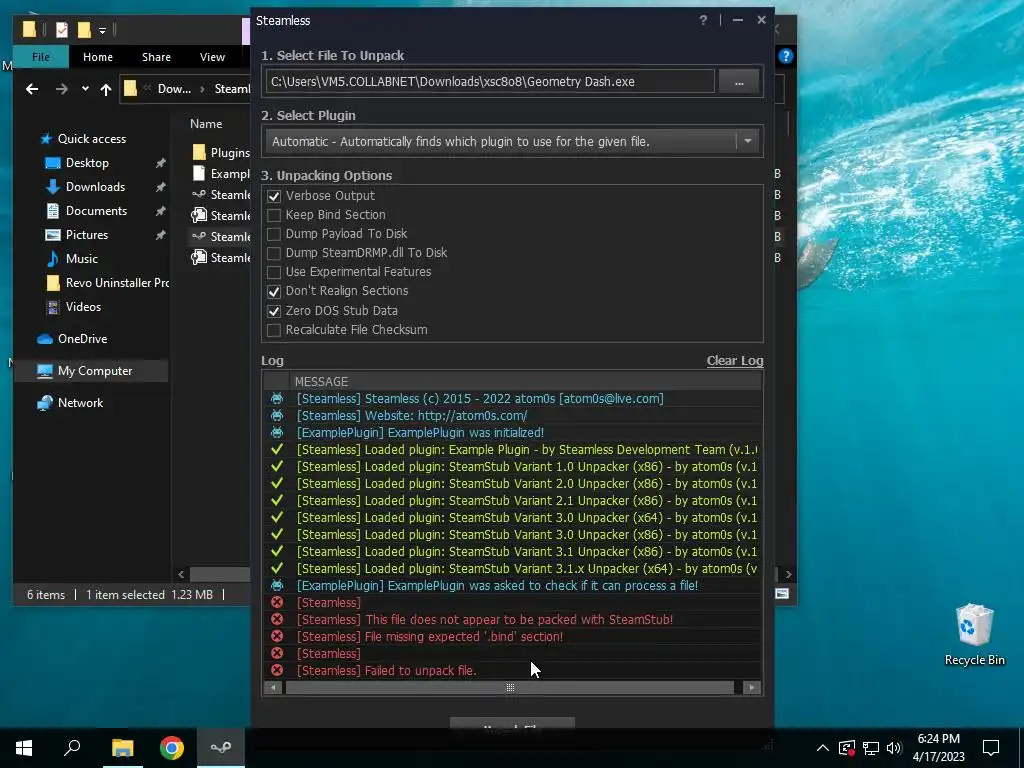Select OneDrive in navigation pane
This screenshot has width=1024, height=768.
[x=82, y=338]
